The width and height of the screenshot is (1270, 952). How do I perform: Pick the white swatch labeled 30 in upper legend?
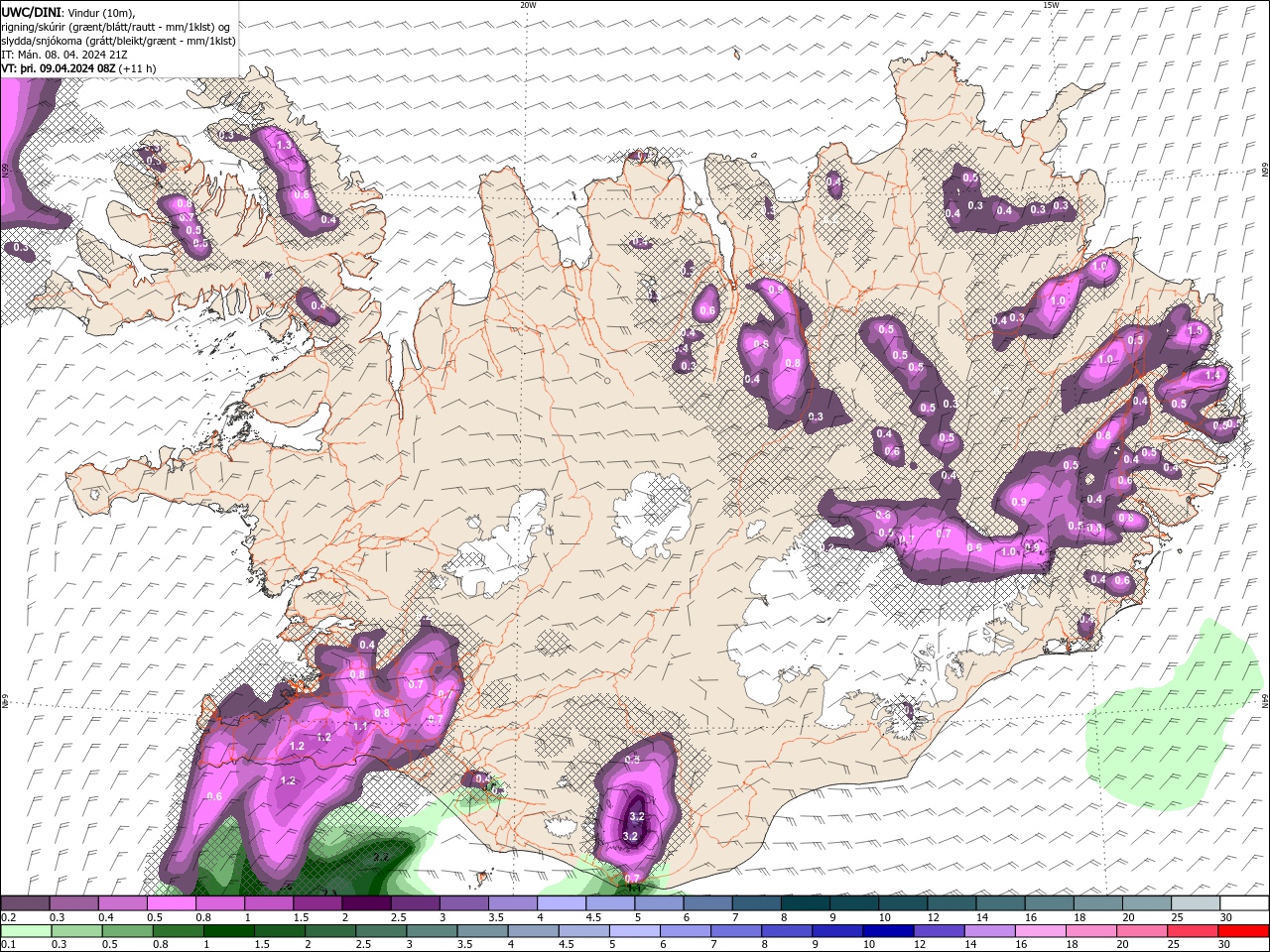1244,903
